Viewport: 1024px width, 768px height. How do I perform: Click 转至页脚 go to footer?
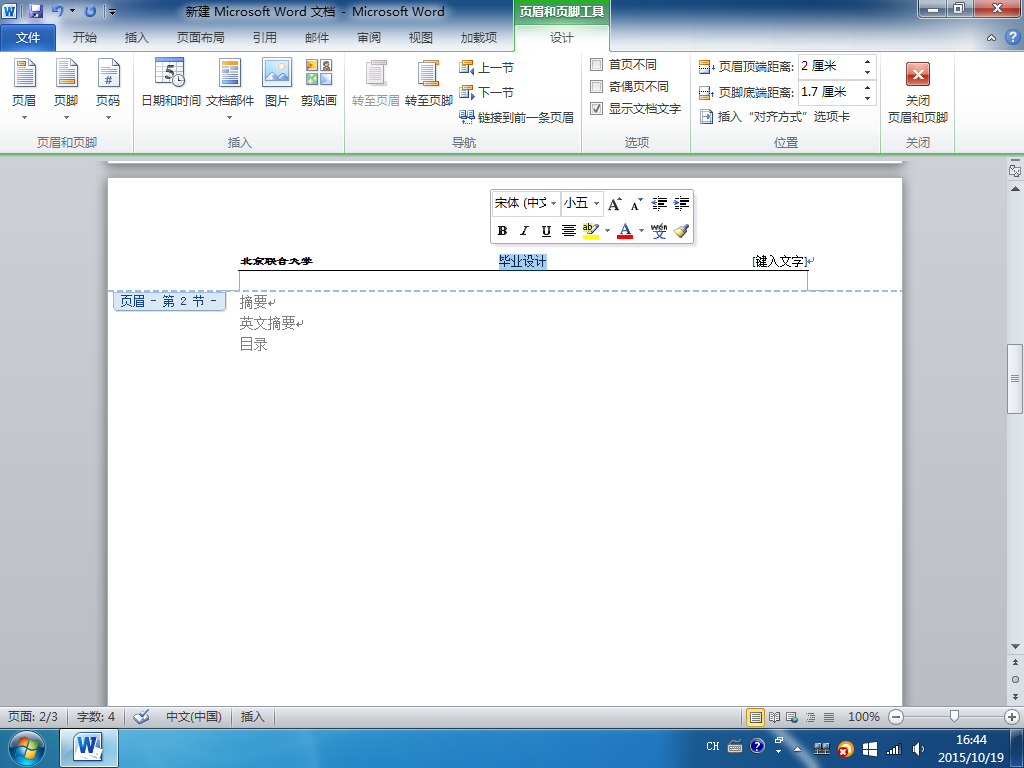428,82
